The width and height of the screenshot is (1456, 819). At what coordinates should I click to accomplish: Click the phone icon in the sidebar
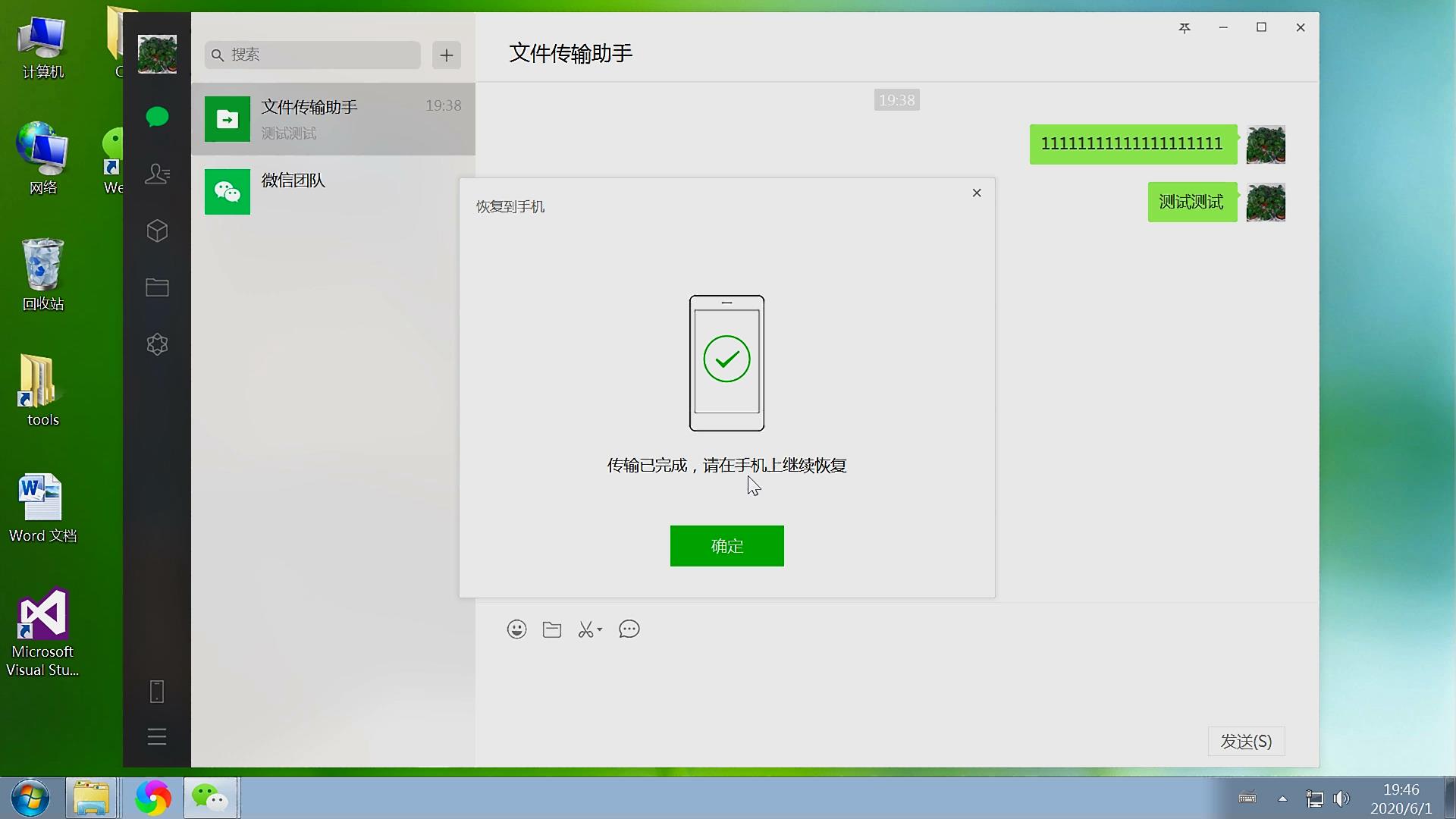click(157, 691)
